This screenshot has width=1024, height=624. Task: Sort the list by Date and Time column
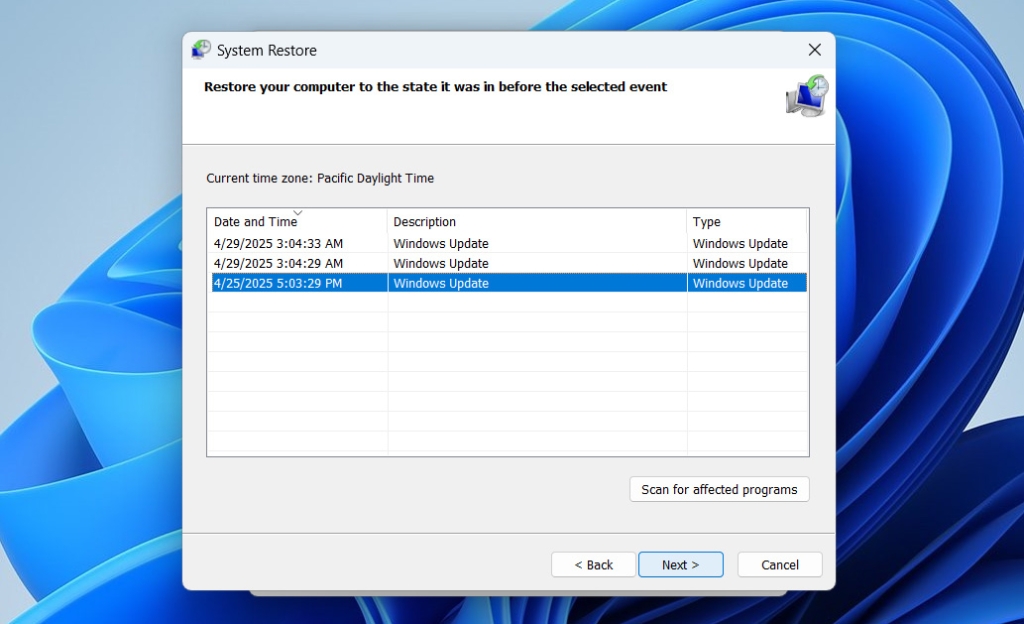256,221
